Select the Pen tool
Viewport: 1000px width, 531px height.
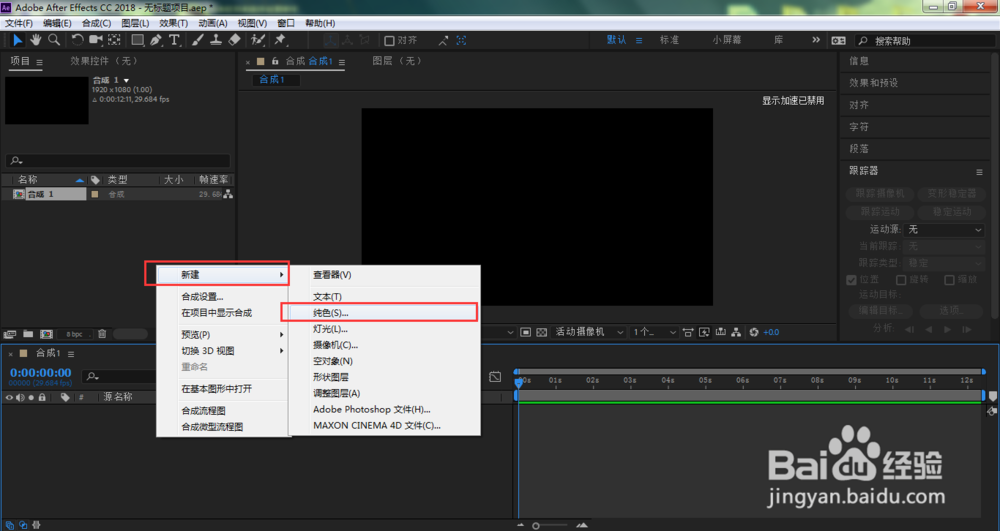point(156,40)
